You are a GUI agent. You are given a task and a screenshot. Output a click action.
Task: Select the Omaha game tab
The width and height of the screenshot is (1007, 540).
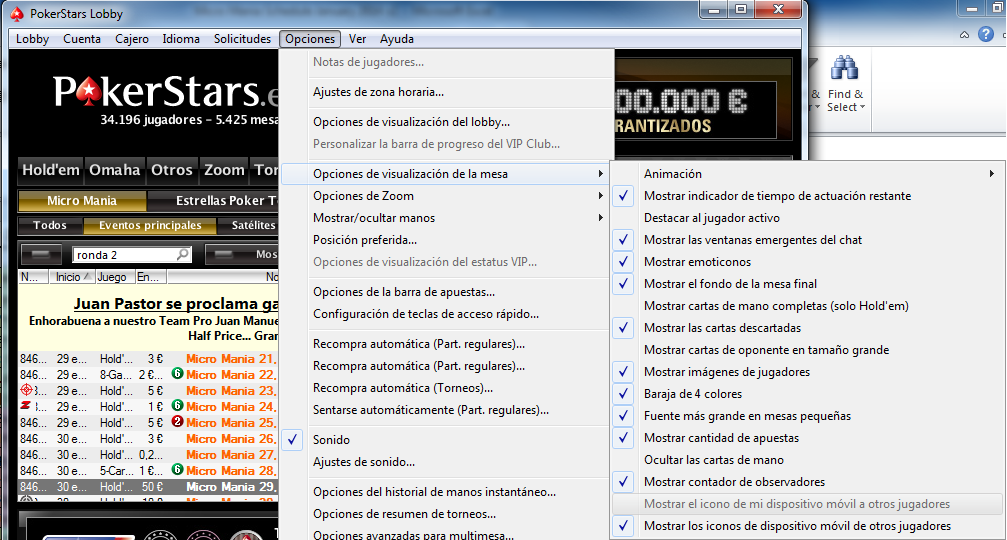[114, 170]
